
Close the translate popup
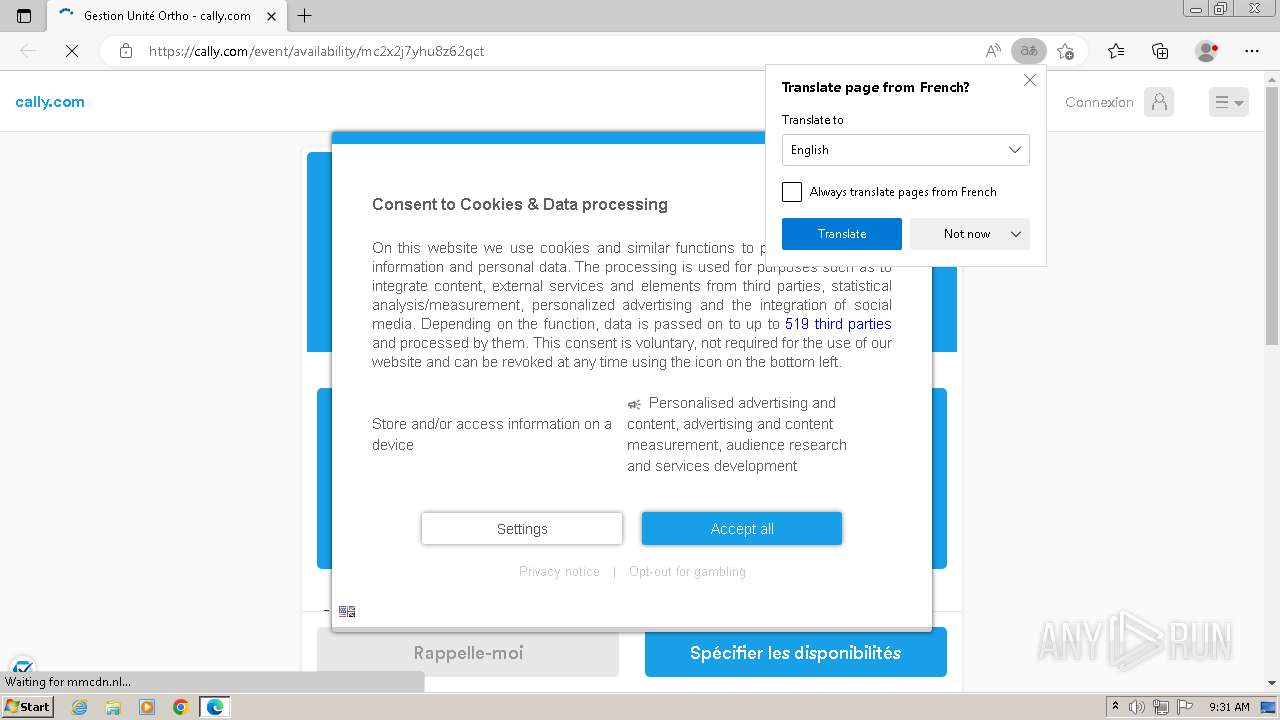[1030, 80]
